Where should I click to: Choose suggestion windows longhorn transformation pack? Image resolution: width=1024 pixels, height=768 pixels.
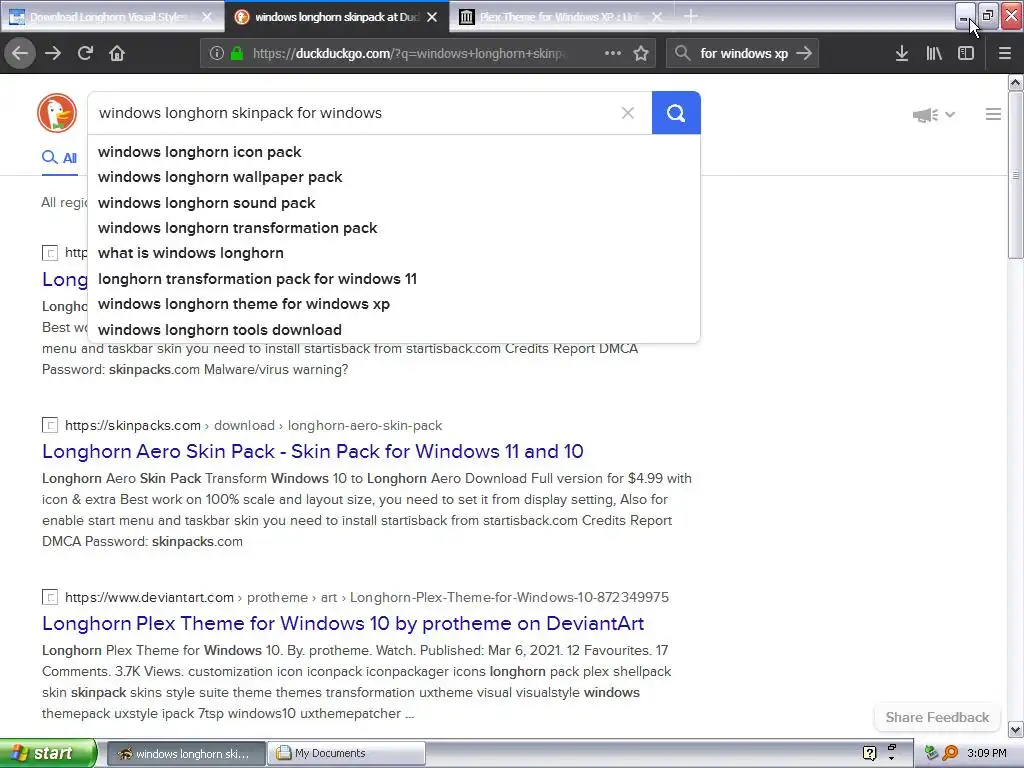click(x=238, y=228)
